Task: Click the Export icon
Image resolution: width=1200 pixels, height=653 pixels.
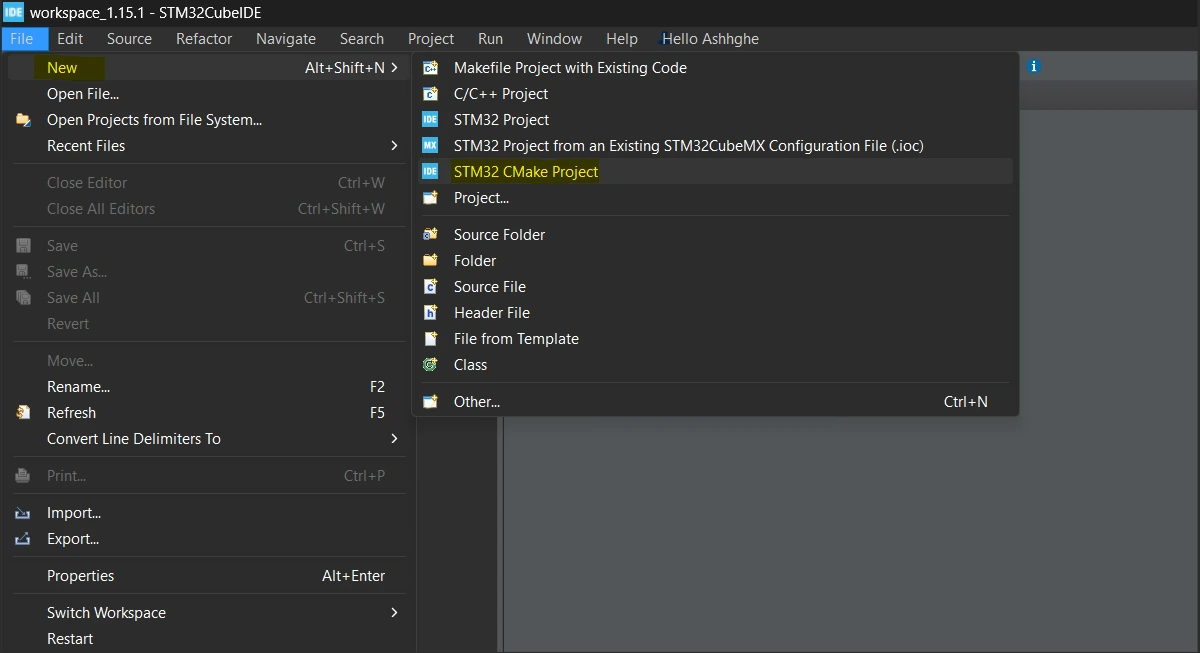Action: pos(23,539)
